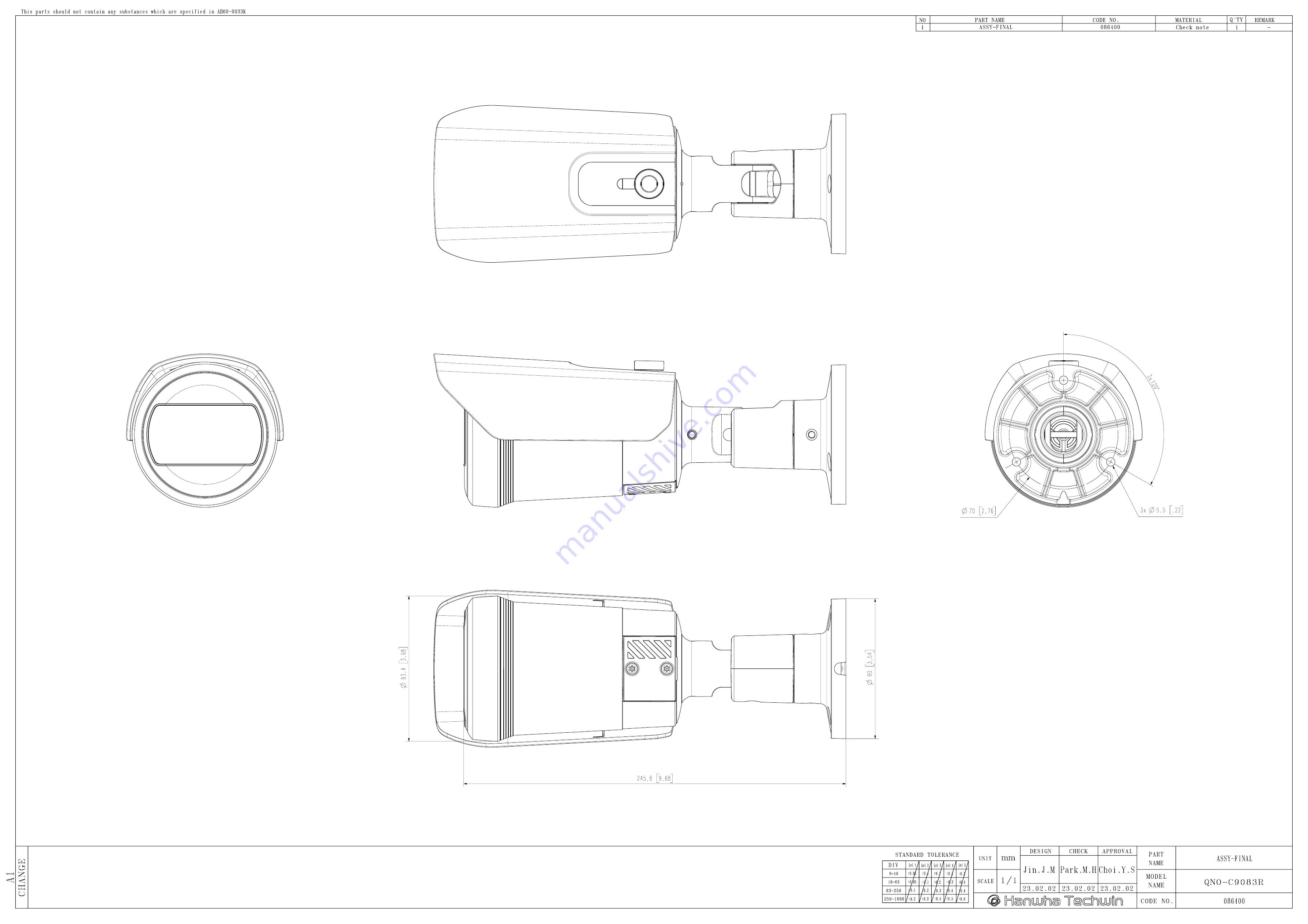Click the A1 sheet size label
The width and height of the screenshot is (1308, 924).
tap(10, 877)
